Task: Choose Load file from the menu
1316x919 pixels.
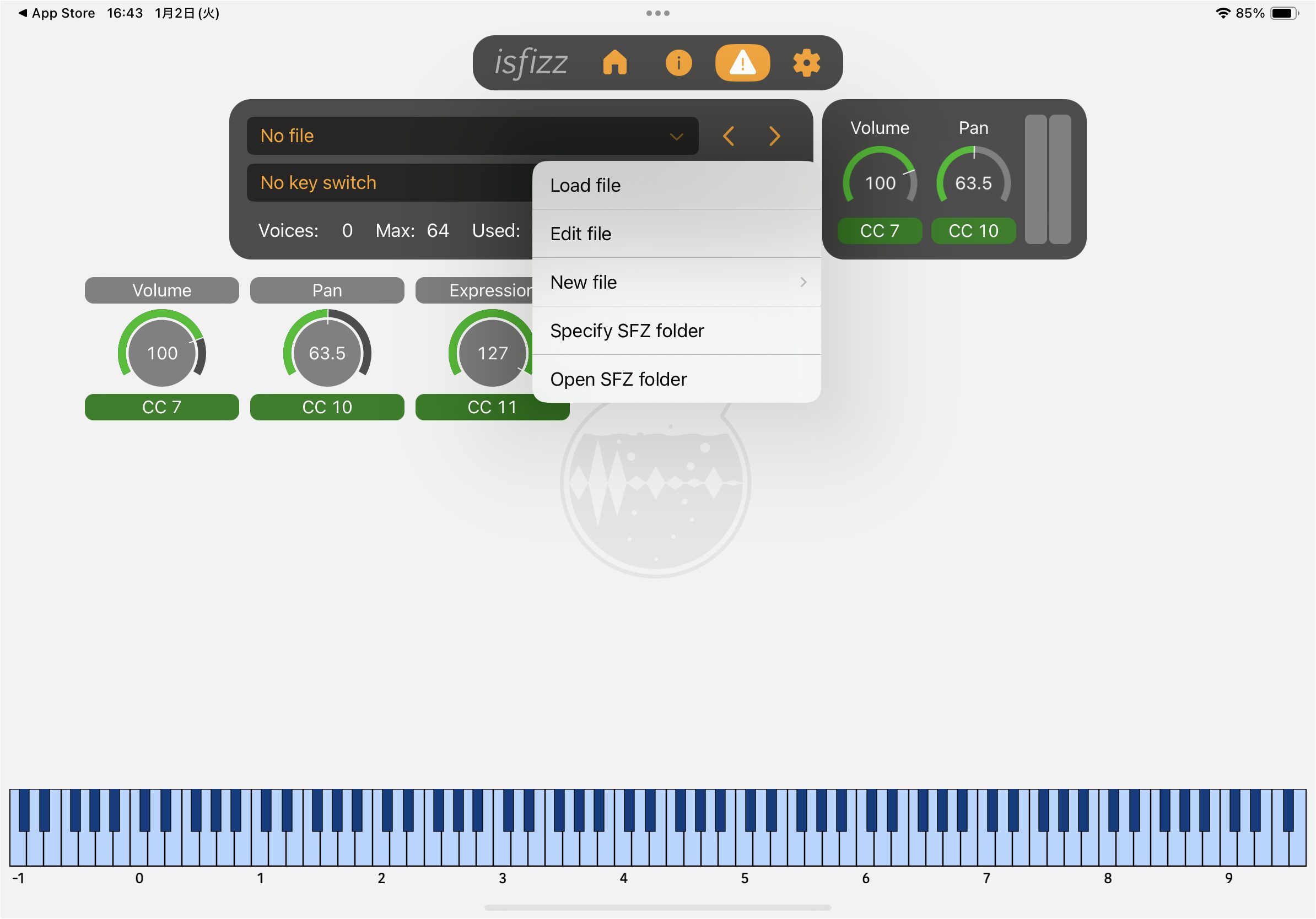Action: pos(676,185)
